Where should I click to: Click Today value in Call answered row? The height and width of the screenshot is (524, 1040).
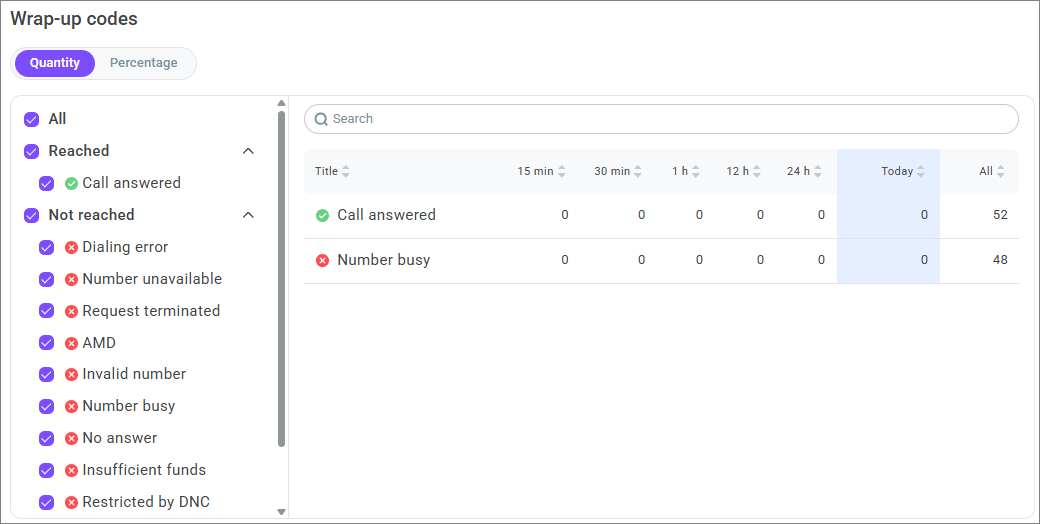924,215
